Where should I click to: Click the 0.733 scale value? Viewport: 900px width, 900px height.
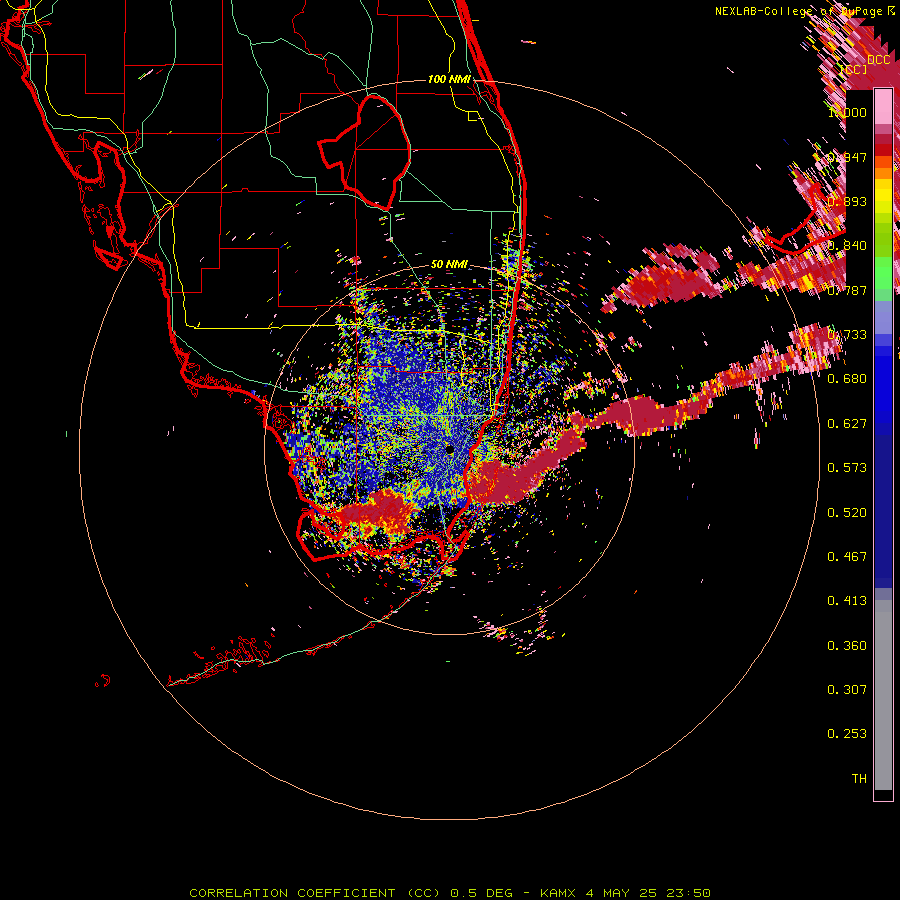tap(847, 335)
